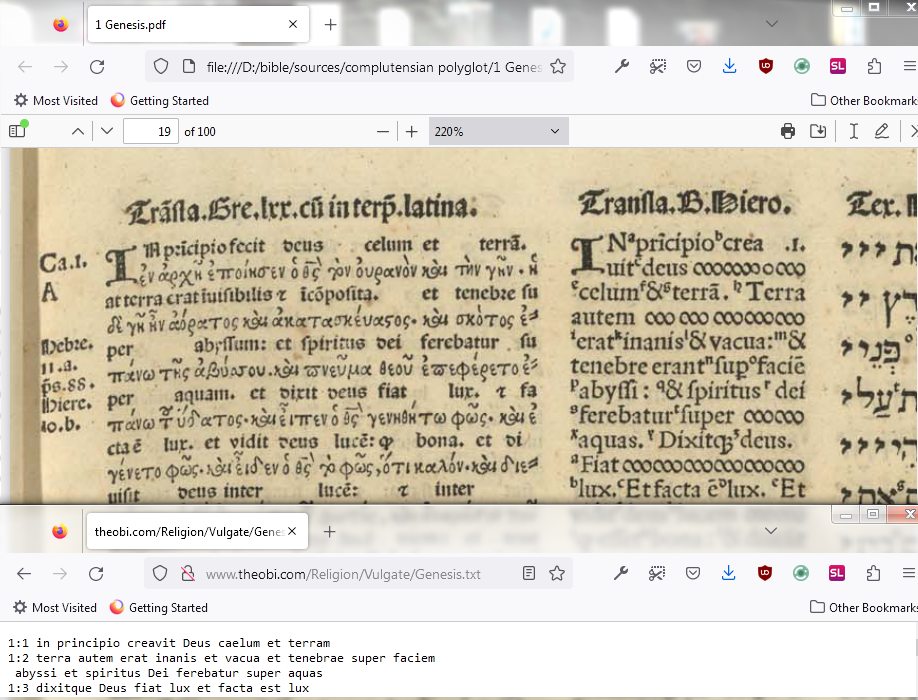Viewport: 918px width, 700px height.
Task: Select the PDF text annotation tool
Action: click(853, 131)
